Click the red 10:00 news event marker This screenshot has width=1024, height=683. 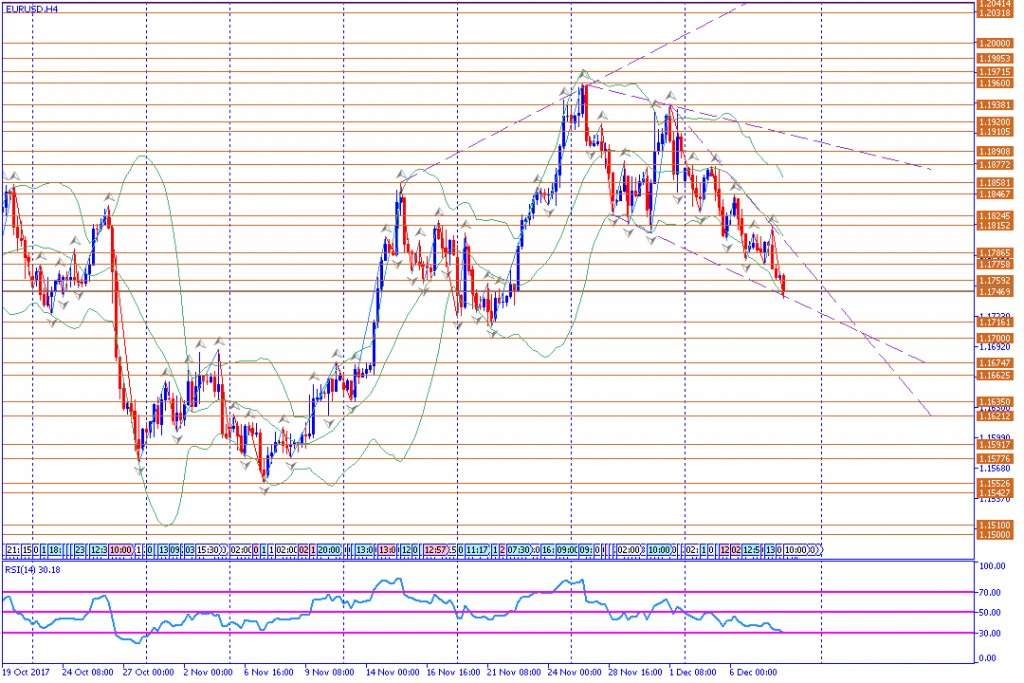click(121, 550)
